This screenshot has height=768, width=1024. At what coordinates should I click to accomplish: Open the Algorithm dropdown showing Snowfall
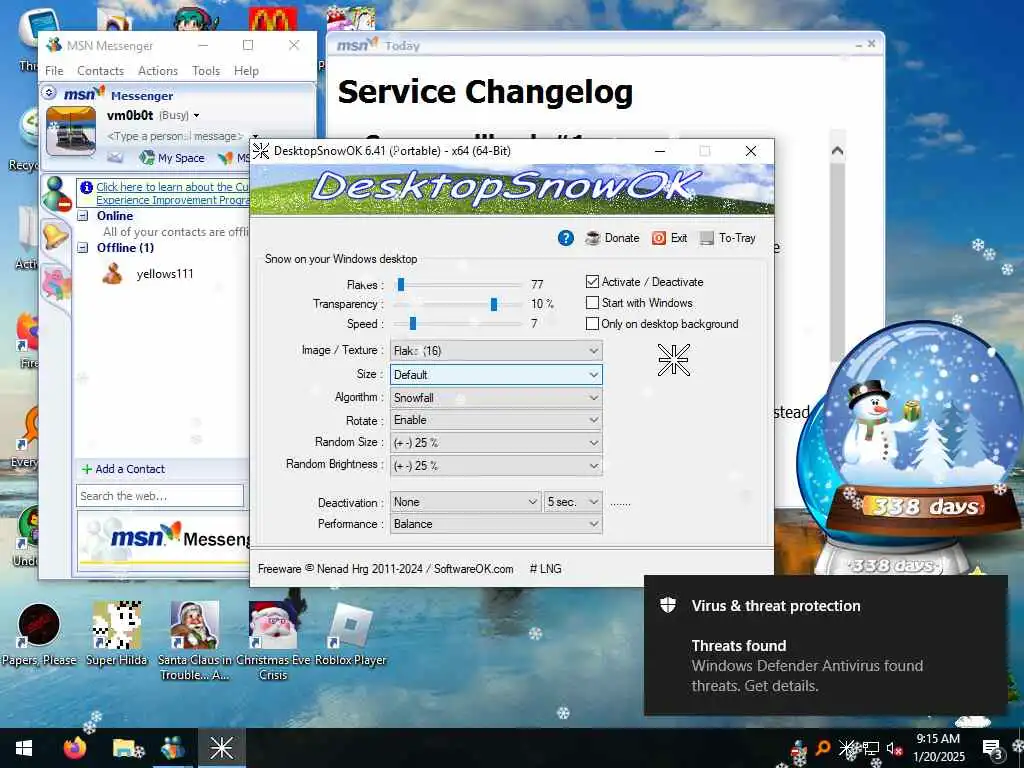(x=496, y=398)
